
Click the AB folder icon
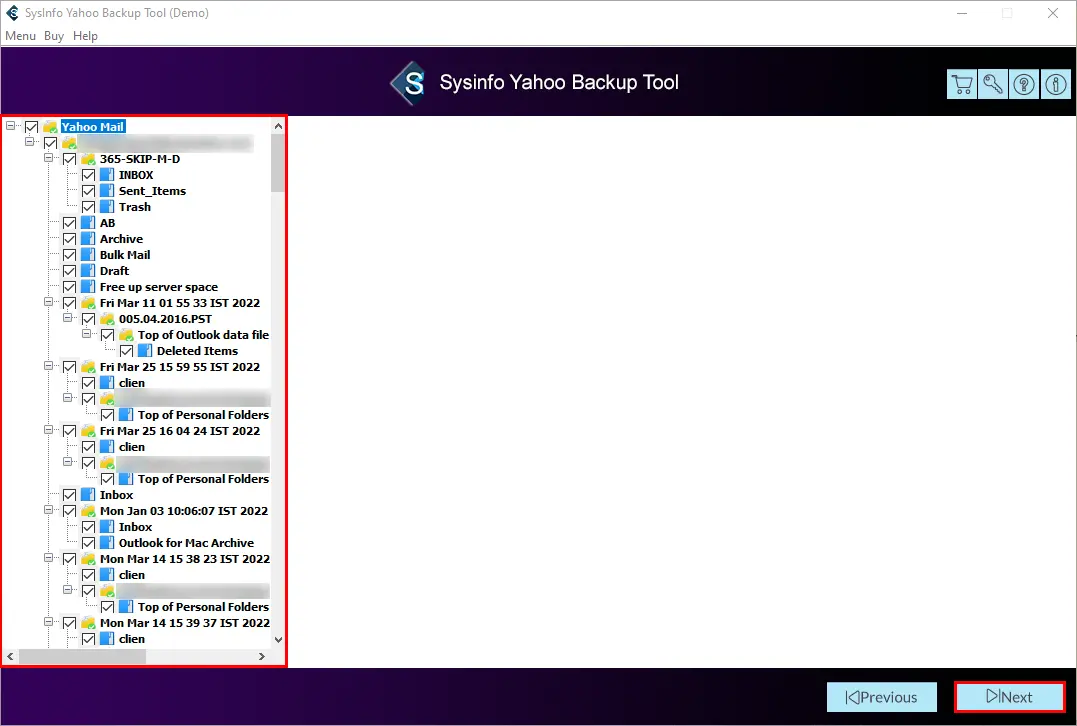tap(87, 223)
